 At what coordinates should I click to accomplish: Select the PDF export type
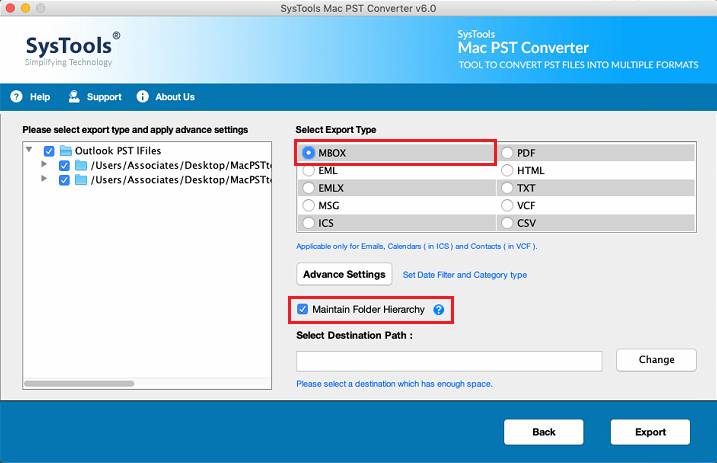(x=507, y=153)
